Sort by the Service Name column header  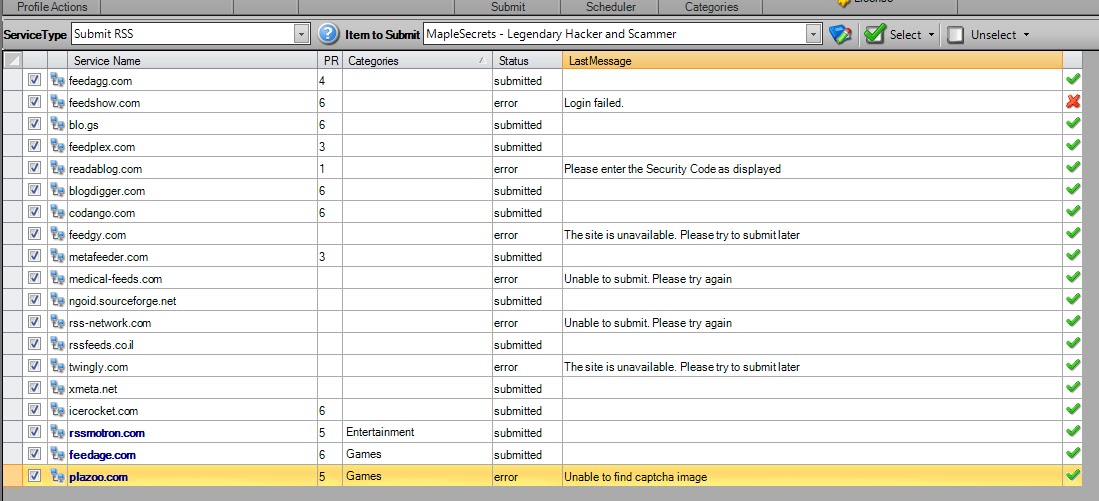tap(193, 61)
